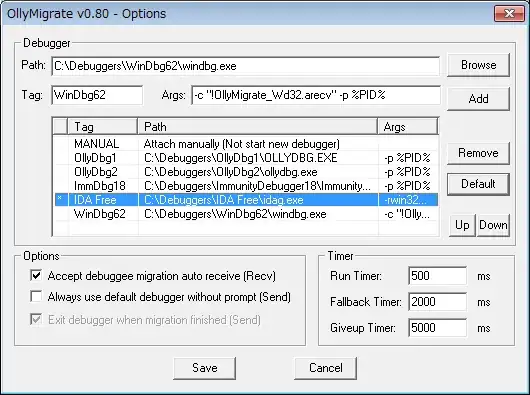Viewport: 530px width, 395px height.
Task: Click 'Attach manually (Not start new debugger)'
Action: coord(242,144)
